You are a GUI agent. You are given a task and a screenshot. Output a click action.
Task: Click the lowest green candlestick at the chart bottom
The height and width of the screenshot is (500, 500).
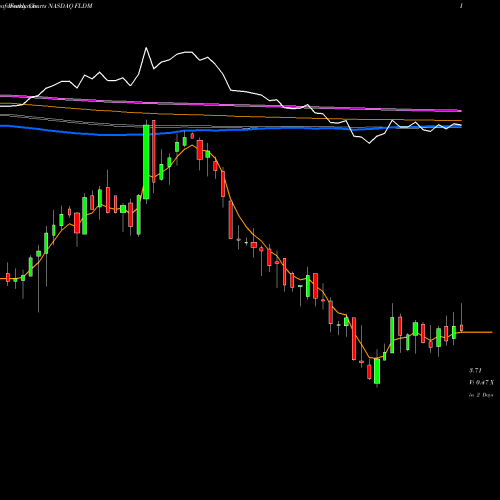(377, 371)
